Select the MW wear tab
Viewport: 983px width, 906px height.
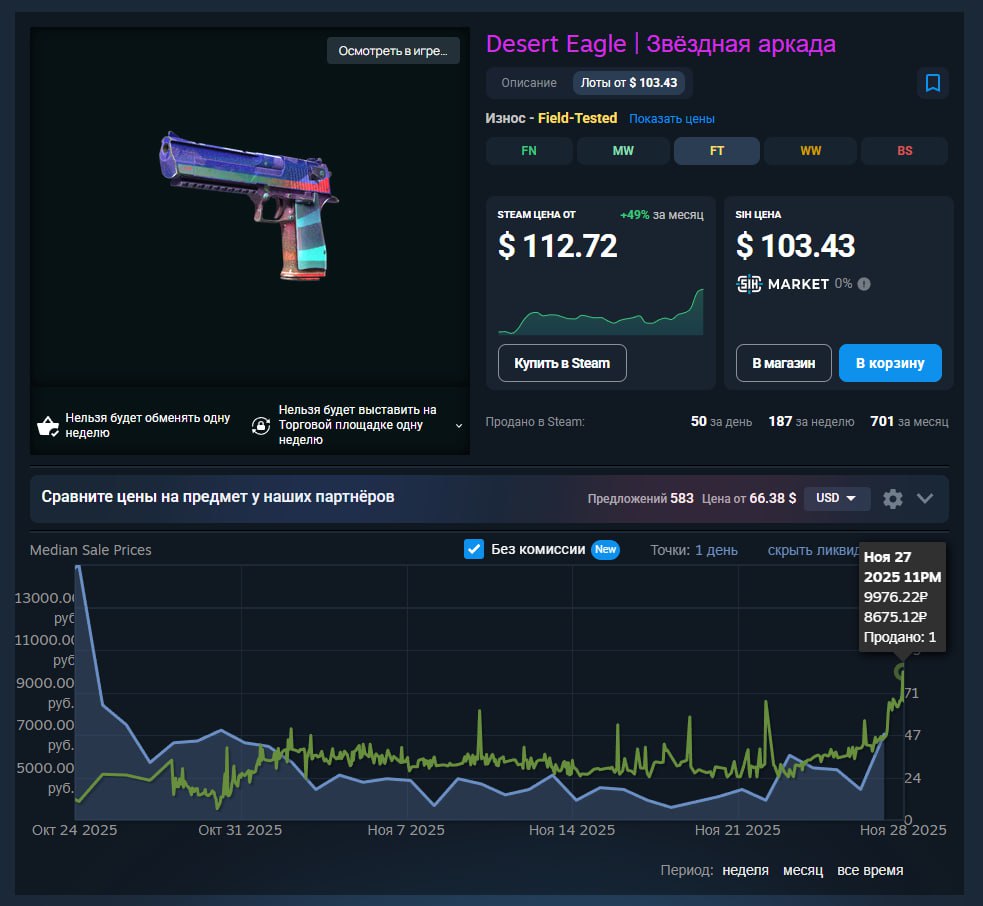(x=623, y=151)
